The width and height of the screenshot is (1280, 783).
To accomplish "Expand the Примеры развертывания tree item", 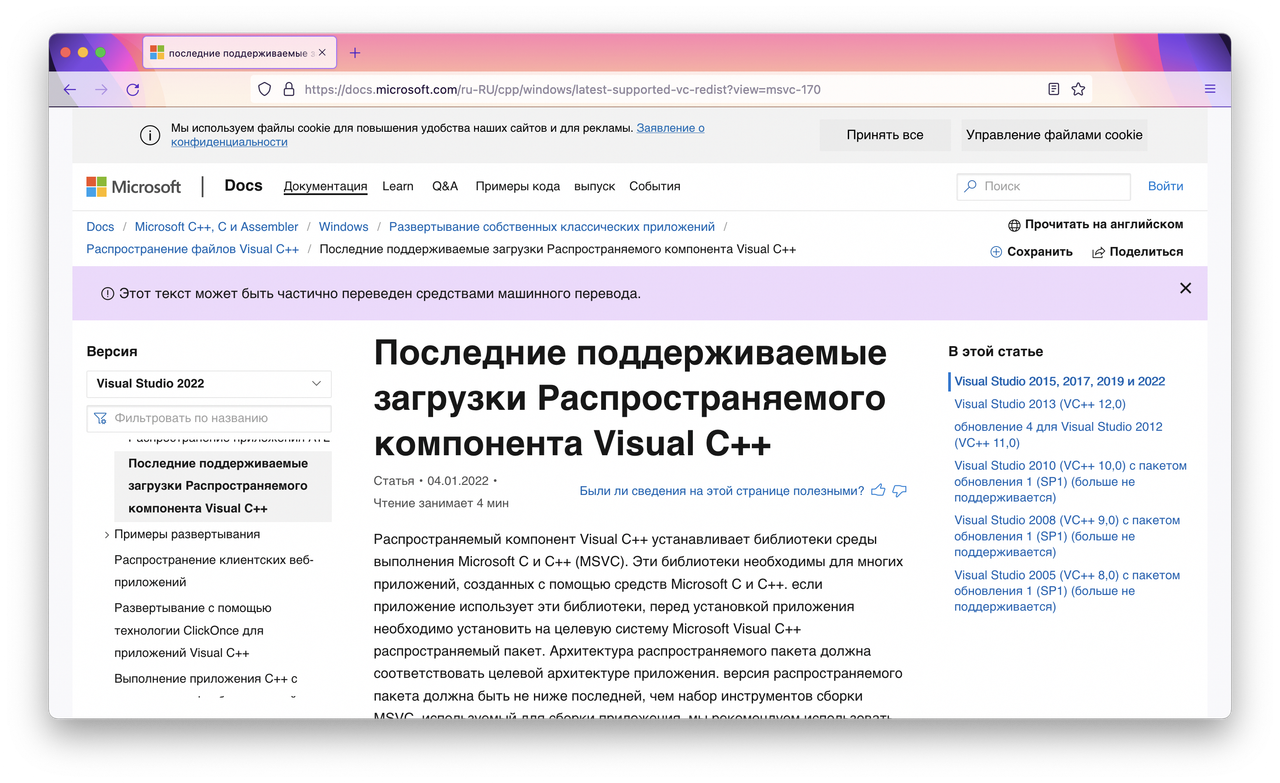I will click(x=107, y=535).
